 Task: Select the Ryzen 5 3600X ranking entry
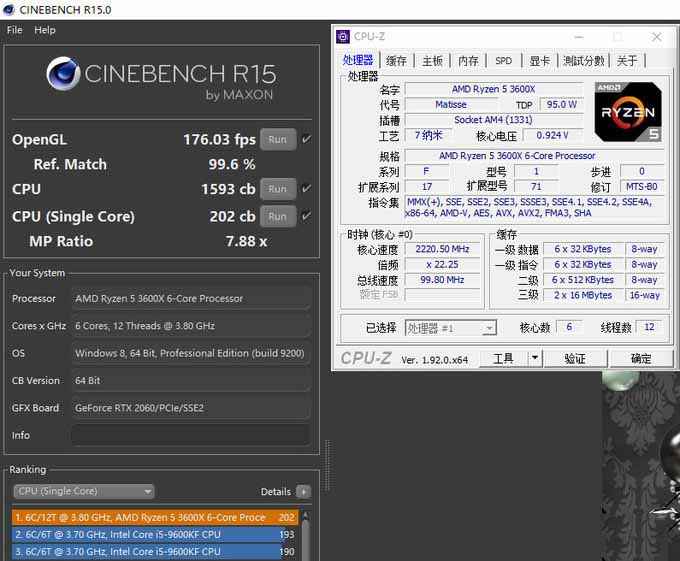155,517
